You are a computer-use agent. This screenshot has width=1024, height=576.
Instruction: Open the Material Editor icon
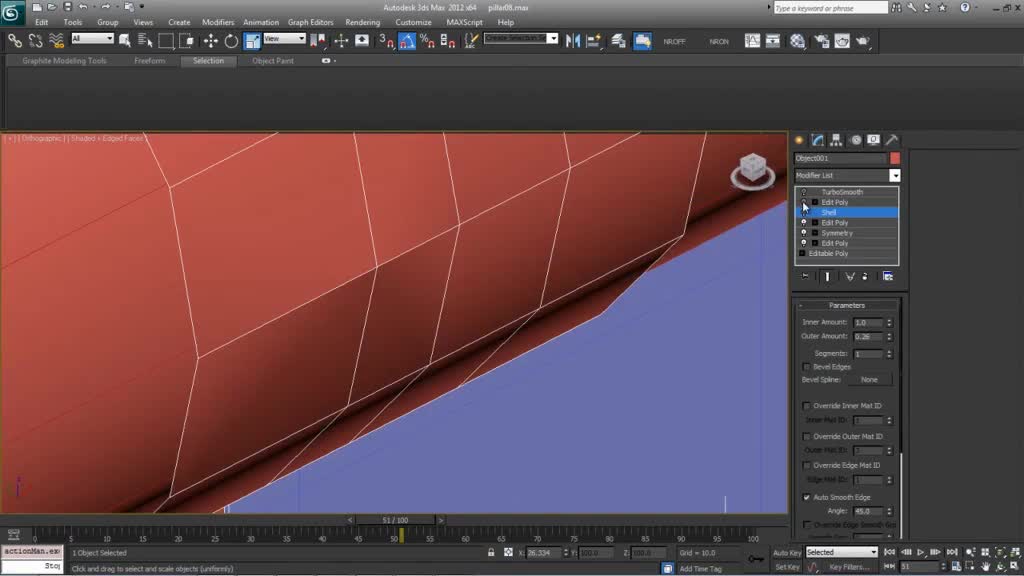tap(797, 41)
